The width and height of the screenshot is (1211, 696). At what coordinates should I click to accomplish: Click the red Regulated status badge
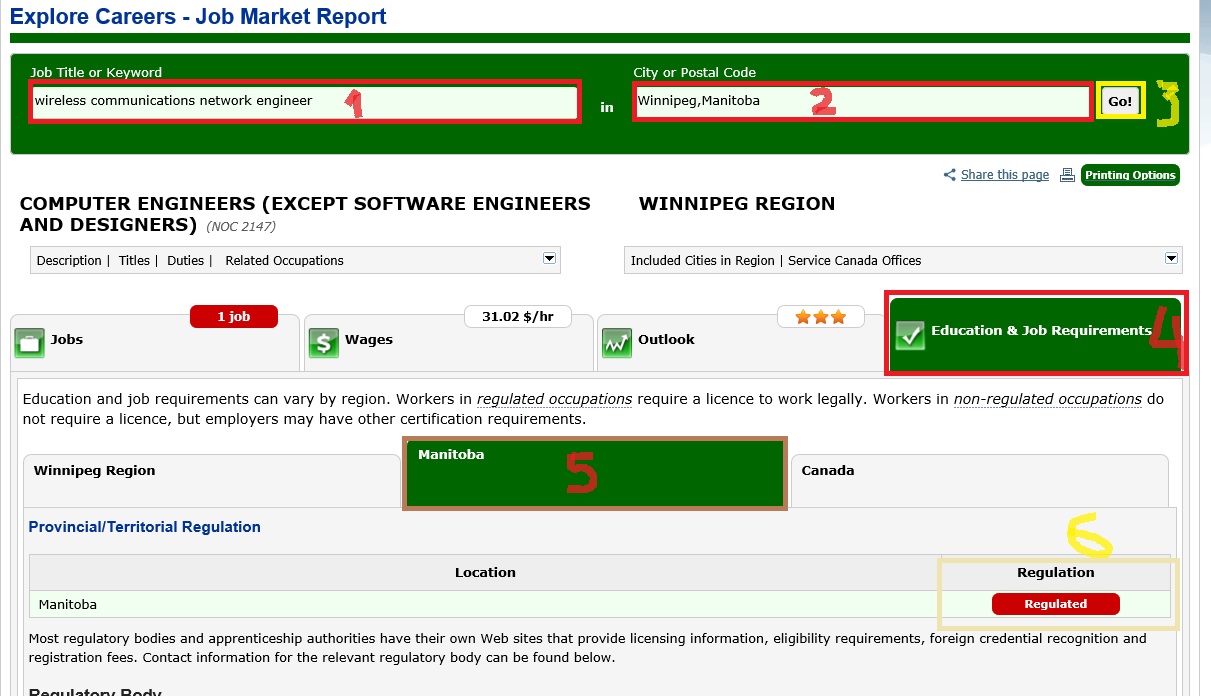pyautogui.click(x=1055, y=604)
